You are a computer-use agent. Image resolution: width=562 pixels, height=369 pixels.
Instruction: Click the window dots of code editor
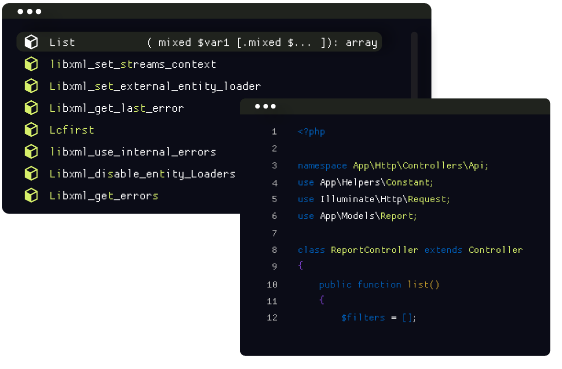(265, 106)
